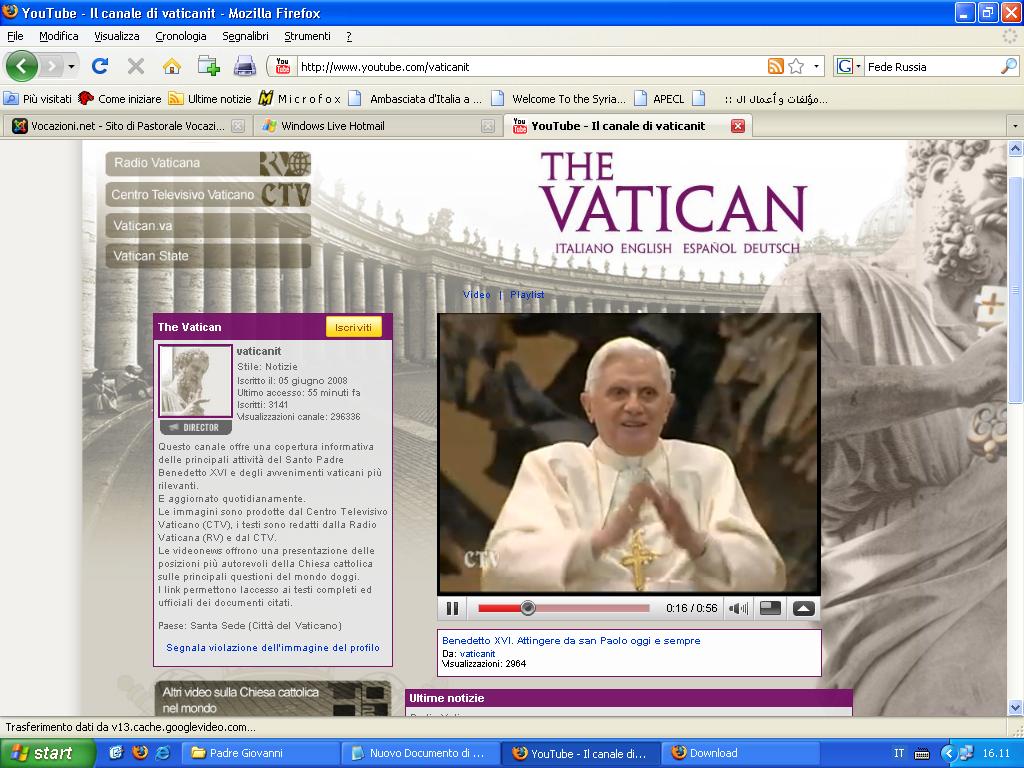Open the Welcome To the Syria bookmark
The image size is (1024, 768).
coord(558,99)
